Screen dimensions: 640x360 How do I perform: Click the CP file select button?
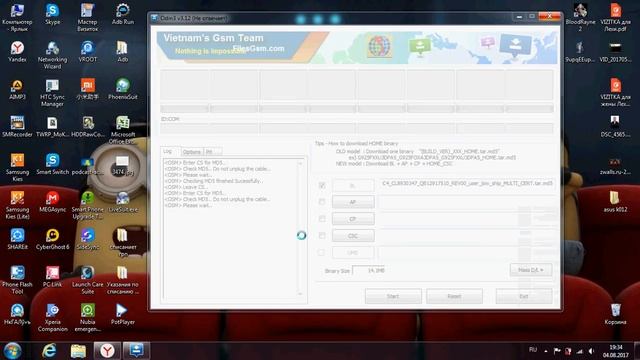[353, 219]
